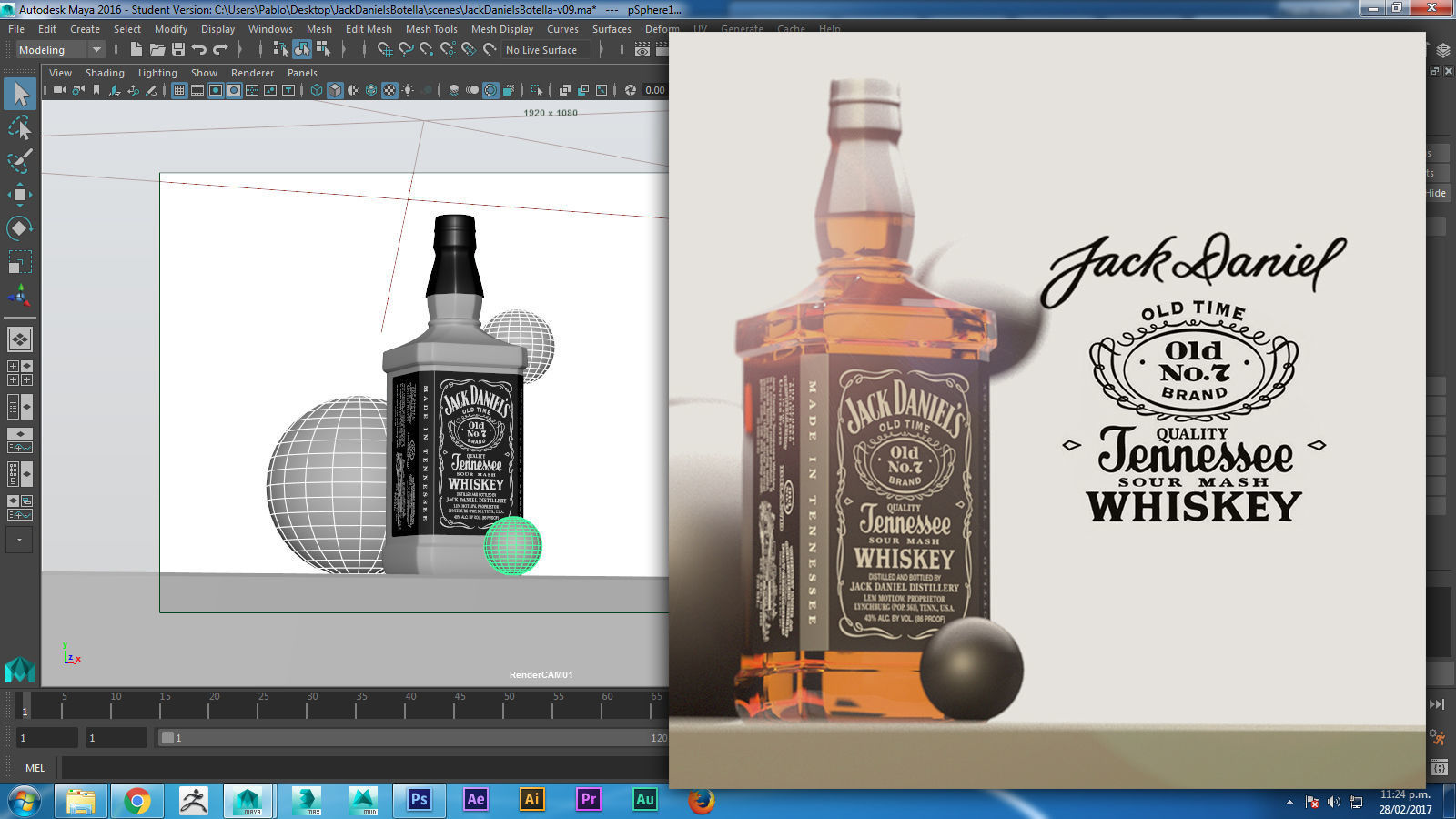
Task: Click the animation start time field
Action: pos(47,738)
